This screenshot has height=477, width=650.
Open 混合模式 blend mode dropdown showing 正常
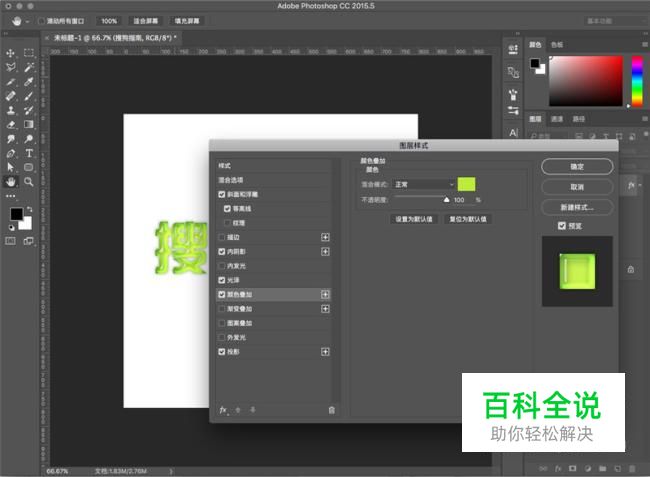423,184
